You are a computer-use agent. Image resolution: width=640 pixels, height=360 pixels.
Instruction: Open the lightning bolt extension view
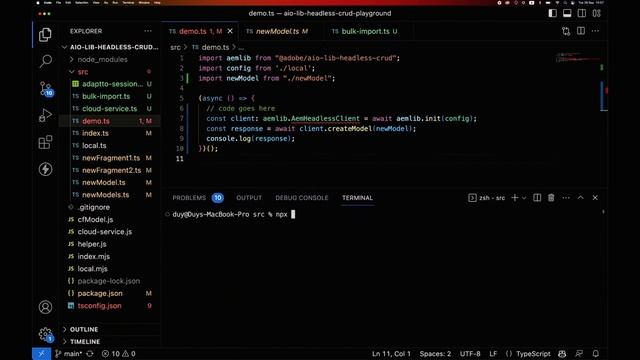pyautogui.click(x=45, y=169)
